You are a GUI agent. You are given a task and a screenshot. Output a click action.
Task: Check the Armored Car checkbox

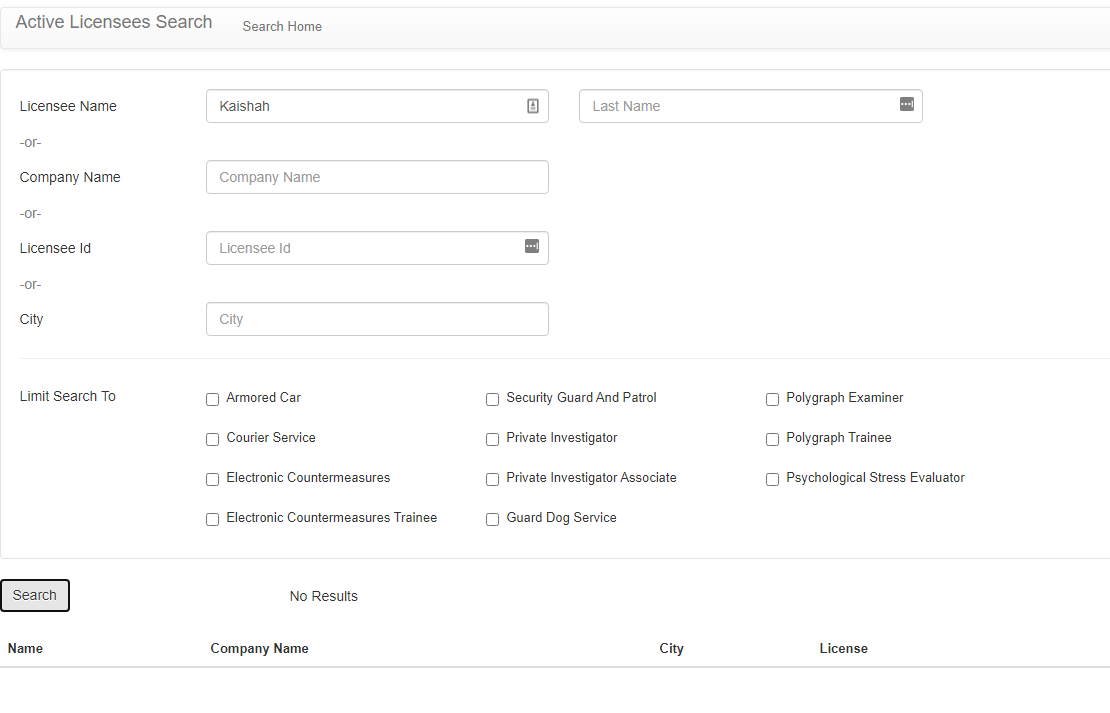click(x=212, y=399)
